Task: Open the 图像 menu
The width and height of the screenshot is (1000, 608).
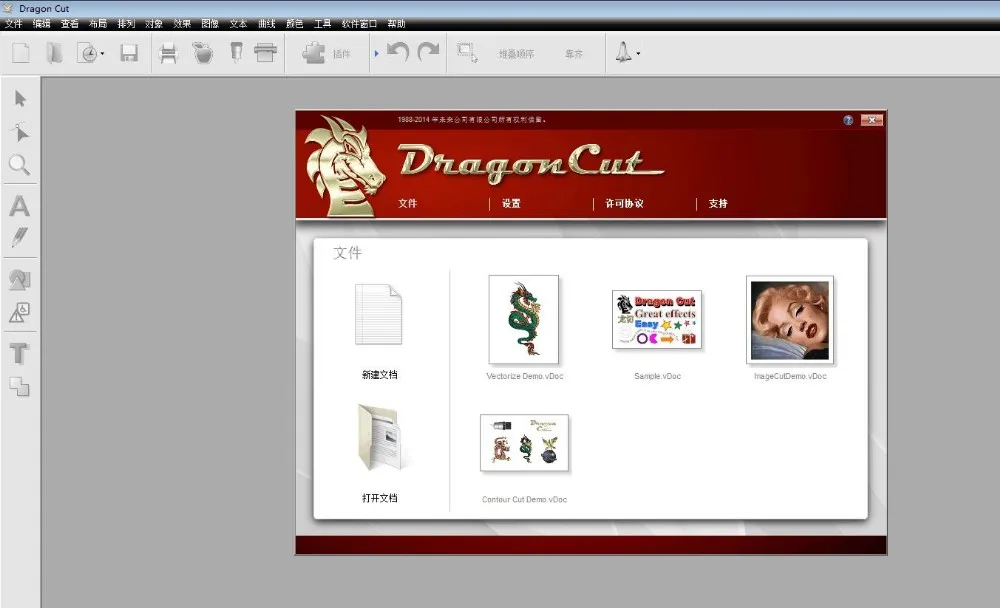Action: (210, 24)
